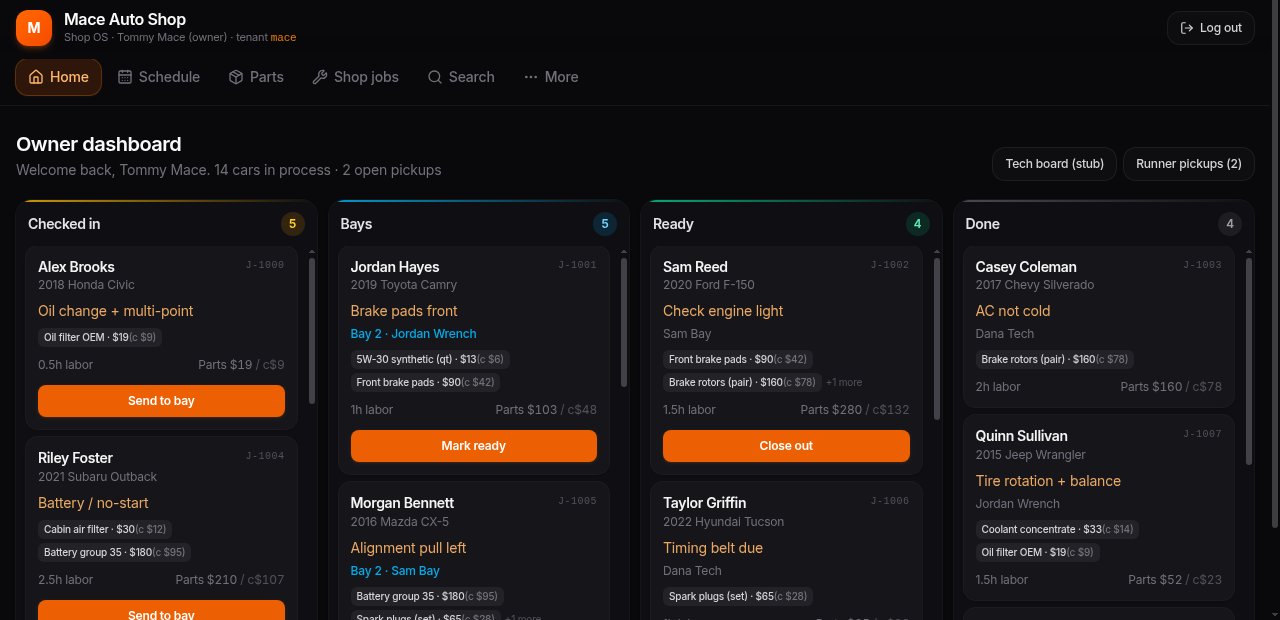Image resolution: width=1280 pixels, height=620 pixels.
Task: Click the orange M shop logo
Action: 34,27
